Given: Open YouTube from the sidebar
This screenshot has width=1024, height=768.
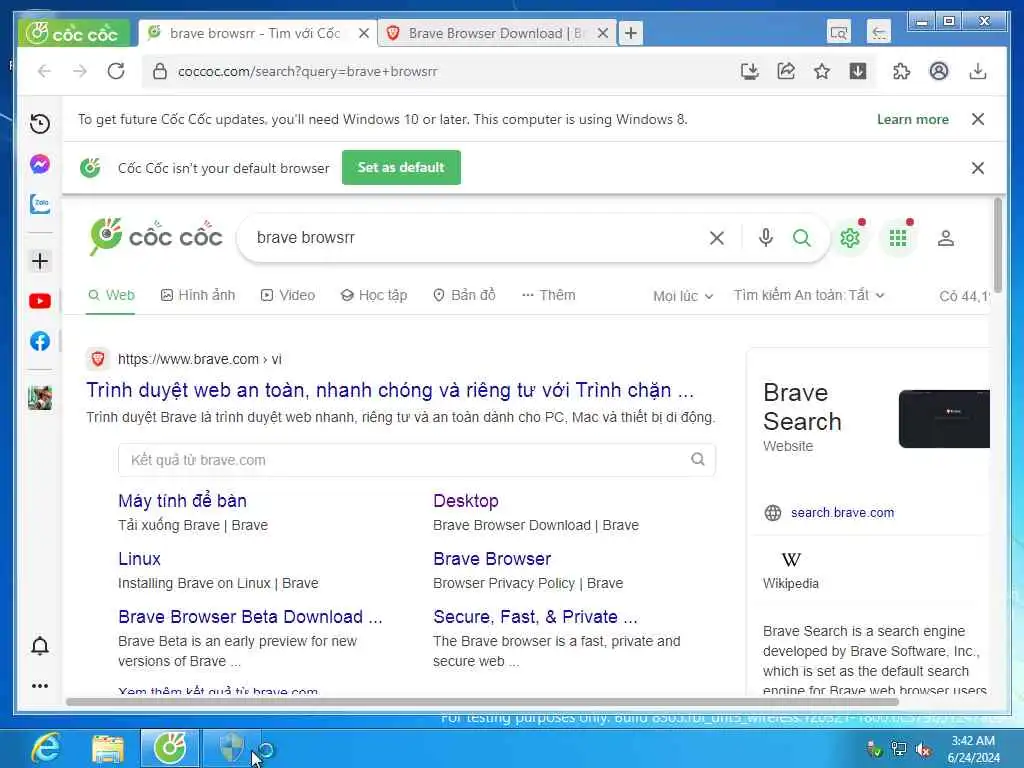Looking at the screenshot, I should click(40, 301).
